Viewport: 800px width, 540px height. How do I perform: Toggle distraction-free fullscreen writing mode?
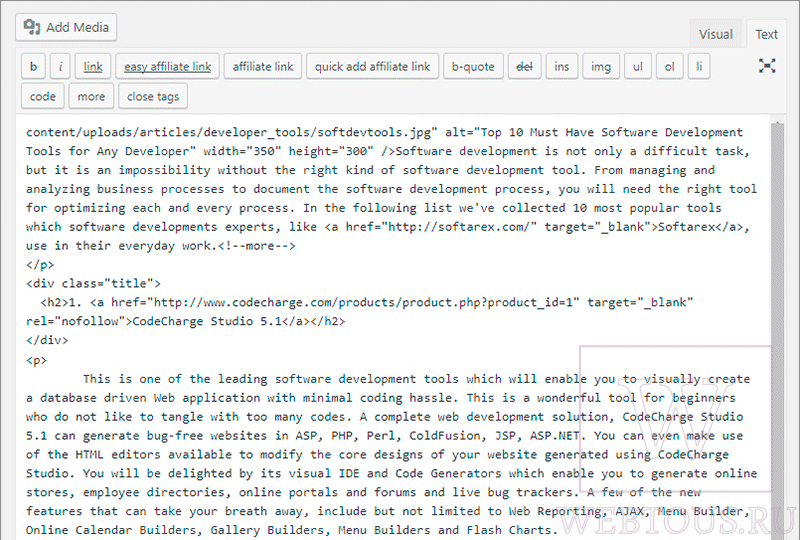click(767, 66)
